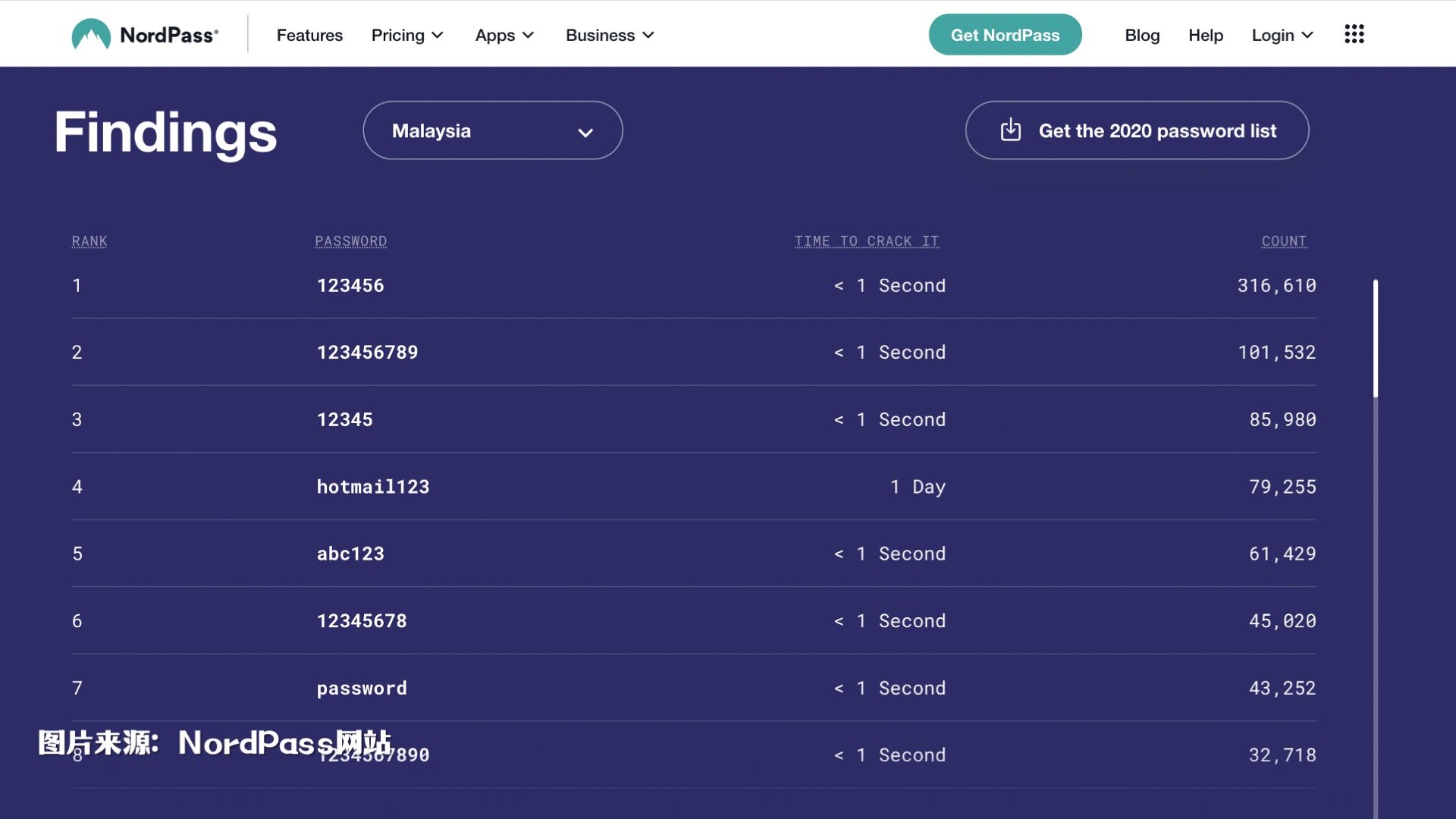Open the Malaysia country dropdown
Image resolution: width=1456 pixels, height=819 pixels.
[493, 130]
